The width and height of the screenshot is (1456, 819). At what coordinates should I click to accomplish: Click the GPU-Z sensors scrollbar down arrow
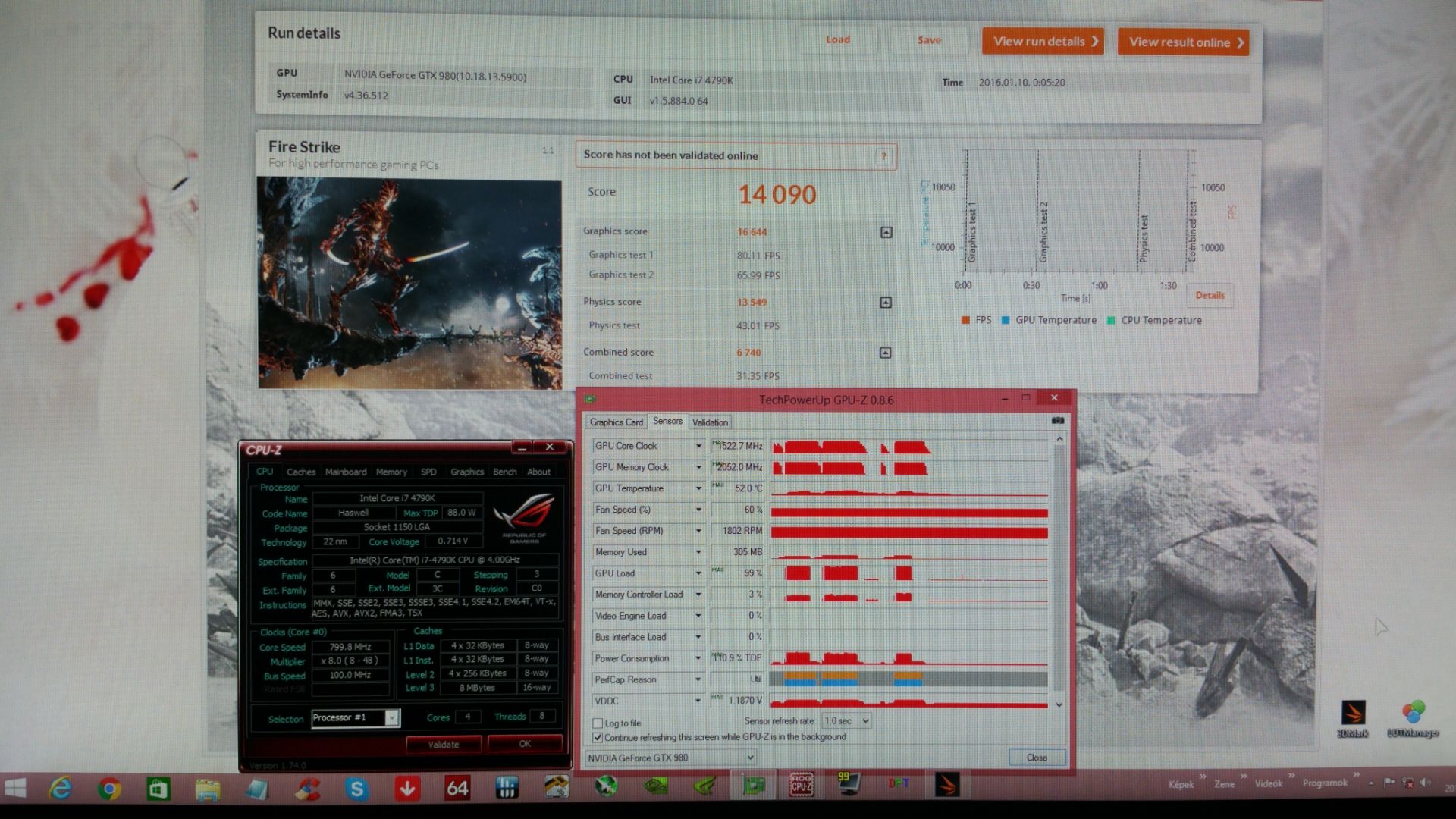[1059, 704]
